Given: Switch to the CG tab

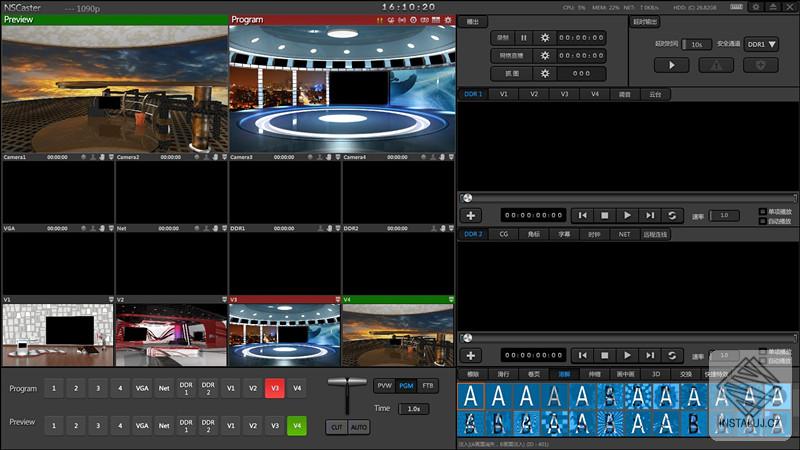Looking at the screenshot, I should coord(504,234).
